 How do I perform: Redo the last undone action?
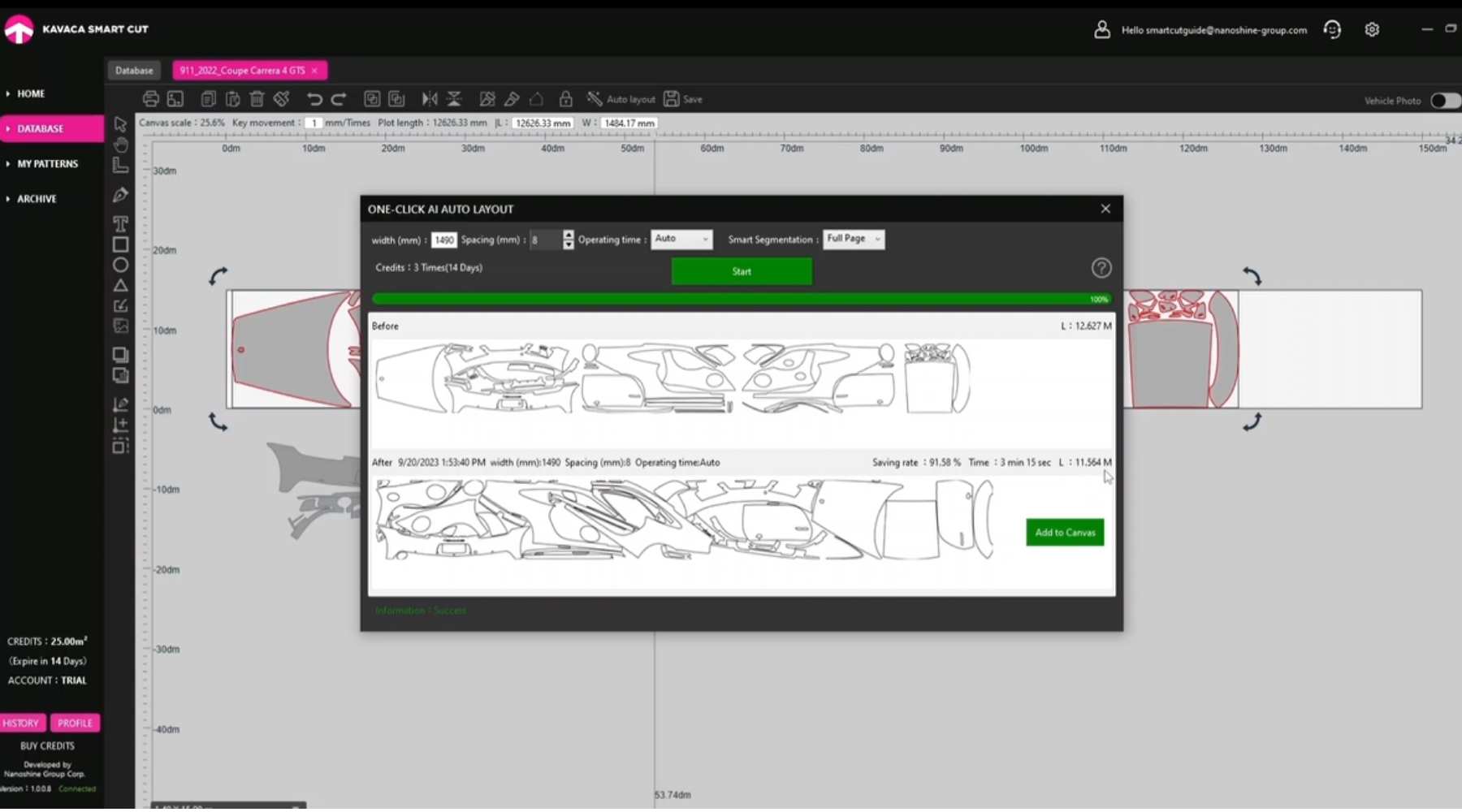click(339, 99)
